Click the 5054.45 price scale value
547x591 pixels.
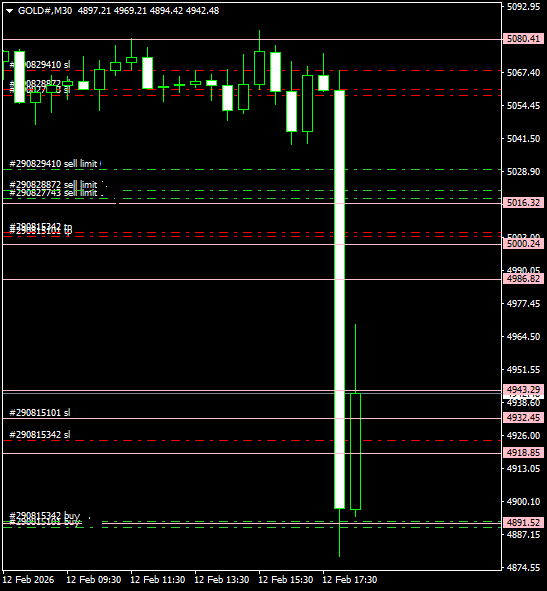(x=523, y=106)
